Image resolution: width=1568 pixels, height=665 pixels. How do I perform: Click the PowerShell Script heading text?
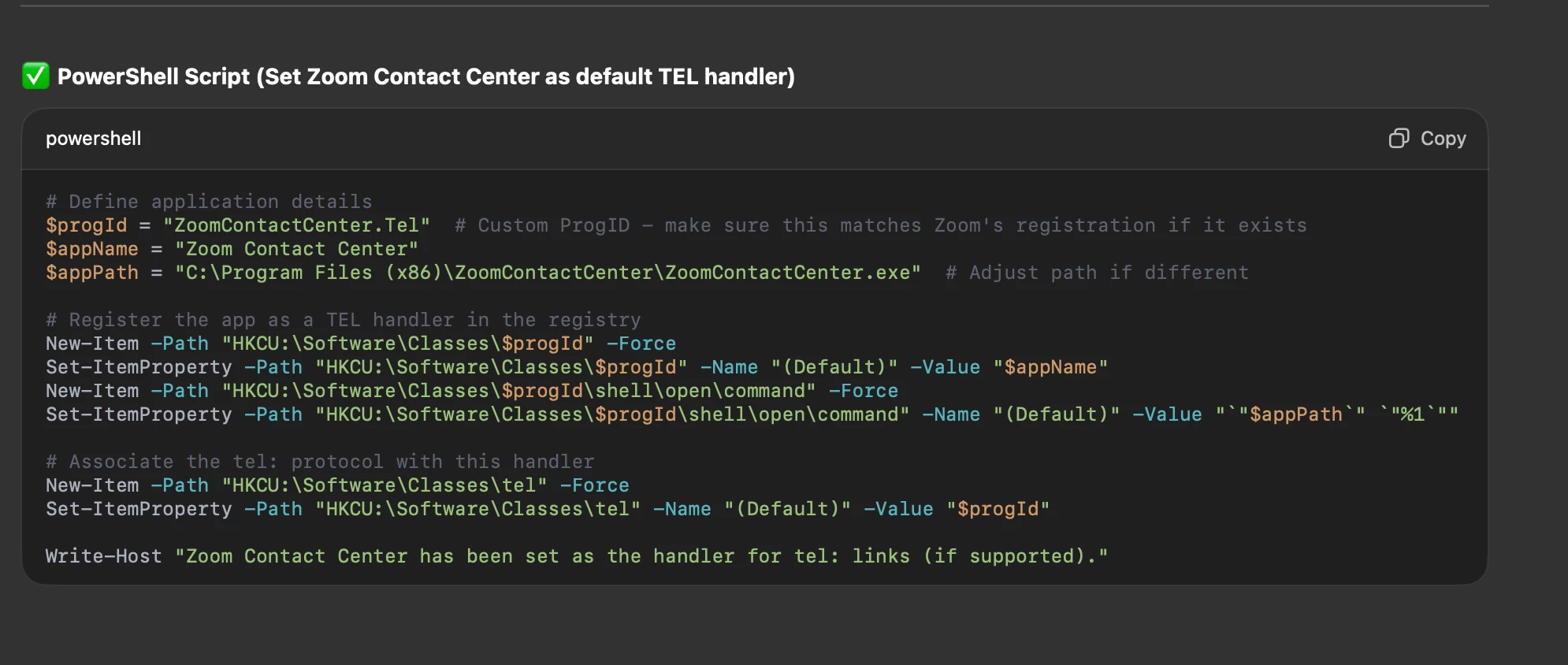click(426, 76)
